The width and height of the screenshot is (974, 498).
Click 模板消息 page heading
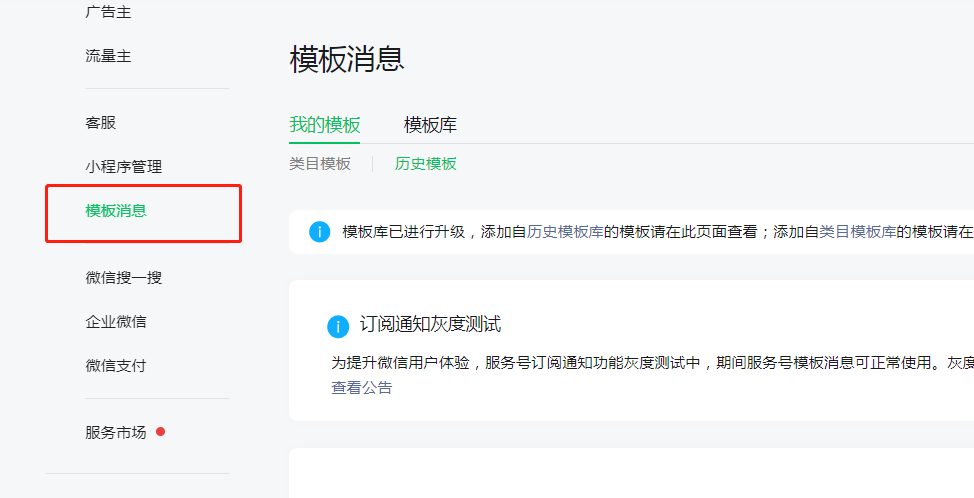tap(347, 59)
